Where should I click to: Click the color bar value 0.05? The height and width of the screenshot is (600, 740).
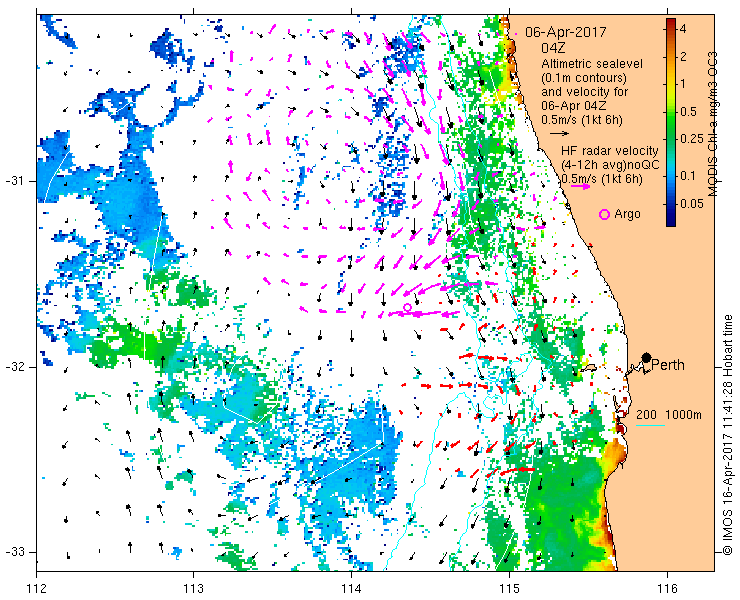(x=691, y=204)
